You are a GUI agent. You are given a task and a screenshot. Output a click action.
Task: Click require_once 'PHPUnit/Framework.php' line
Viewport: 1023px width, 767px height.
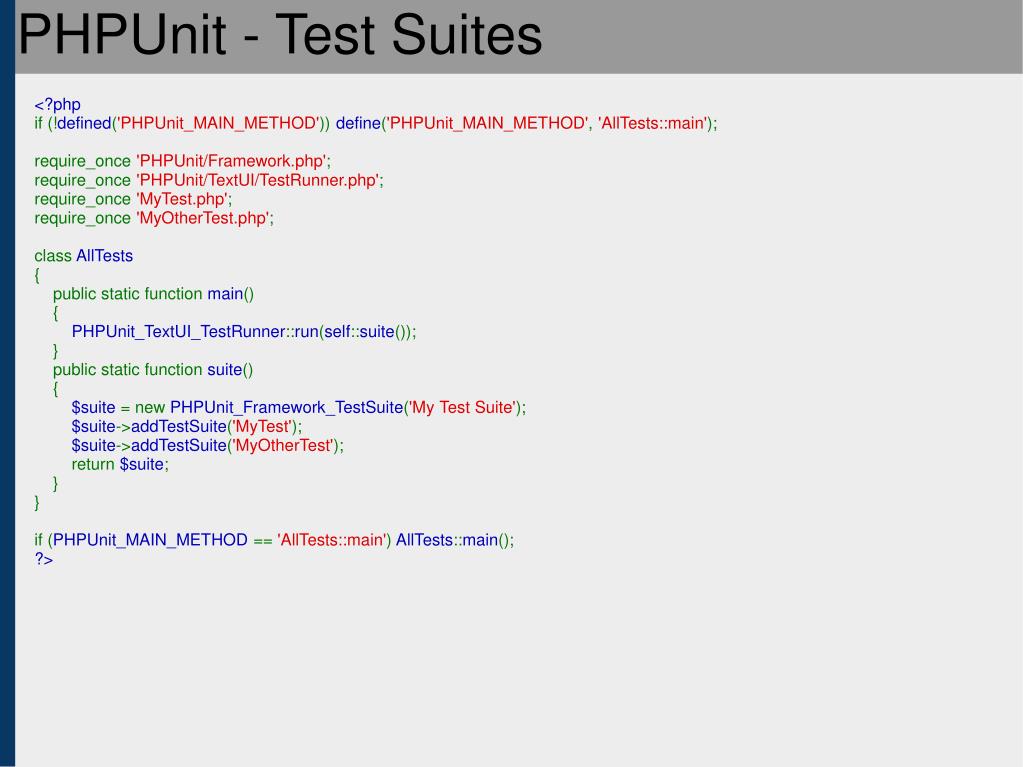pyautogui.click(x=183, y=161)
